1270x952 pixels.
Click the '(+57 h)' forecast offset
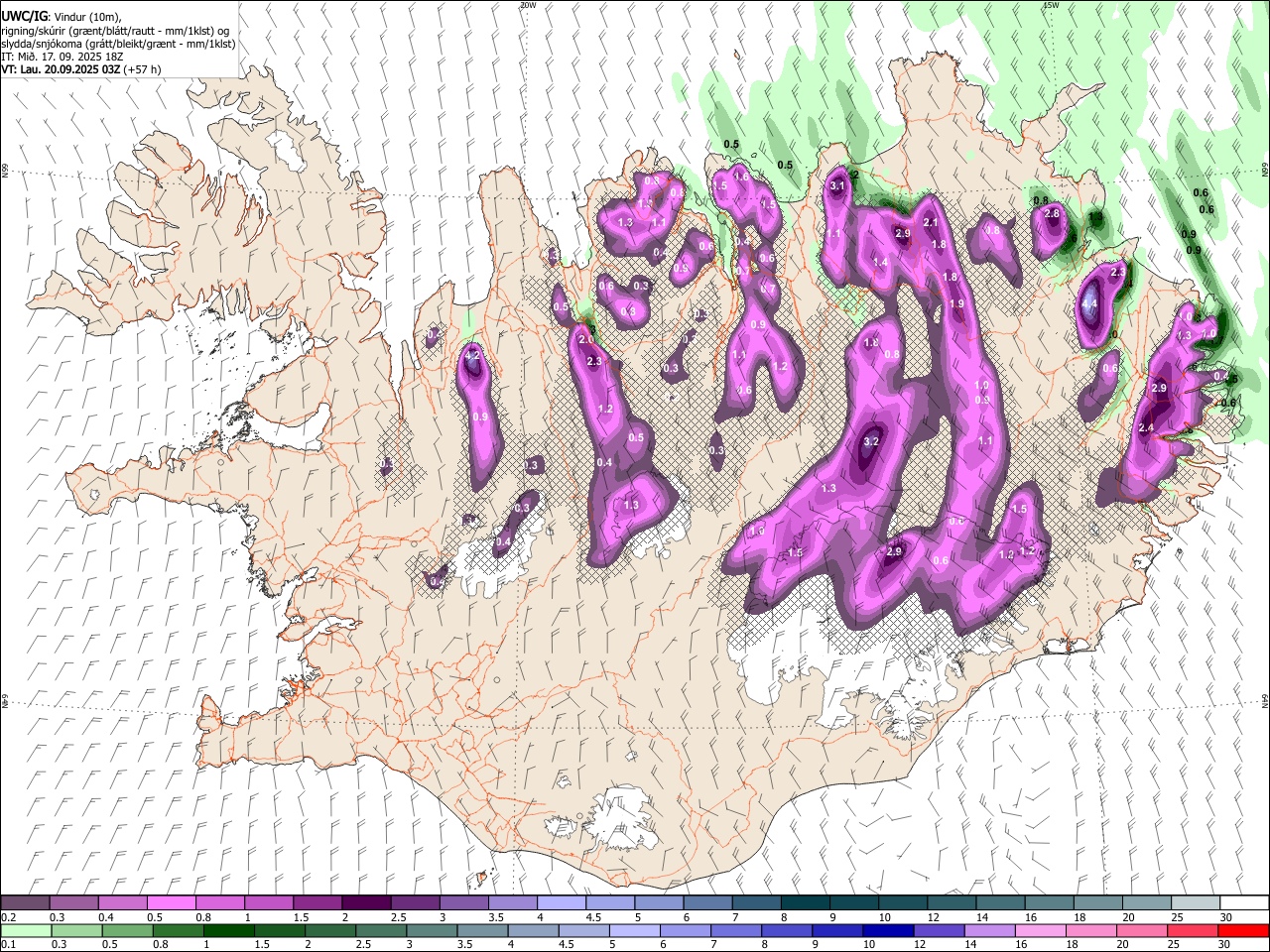point(140,69)
